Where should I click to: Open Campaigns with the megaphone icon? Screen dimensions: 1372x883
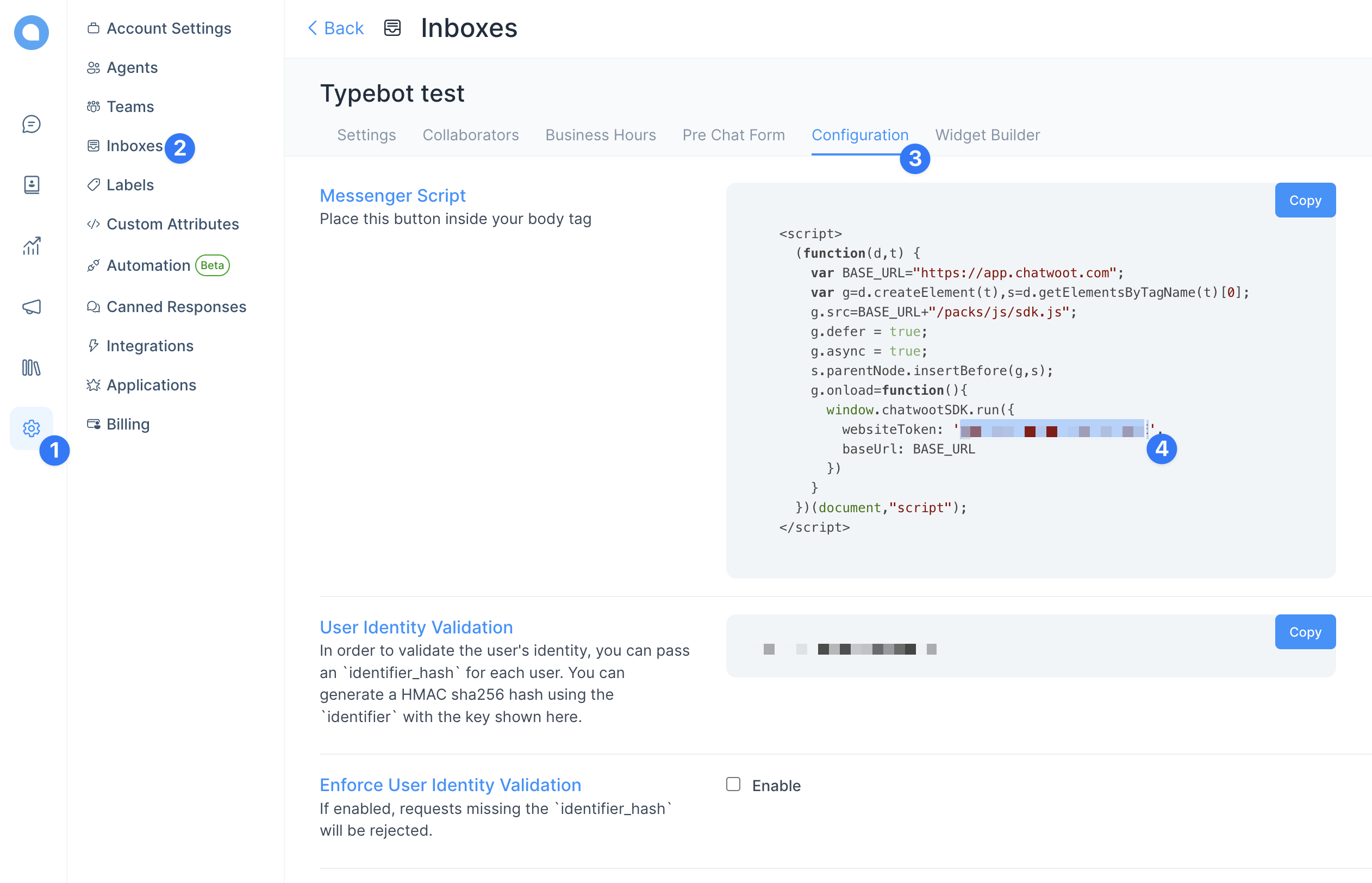click(x=31, y=307)
